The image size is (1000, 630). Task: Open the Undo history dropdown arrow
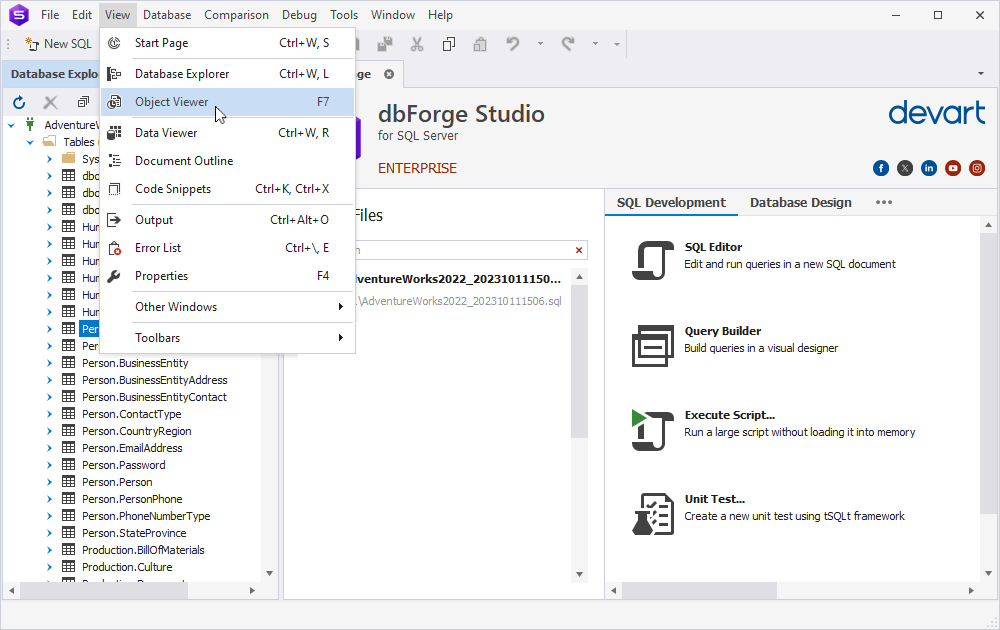point(540,44)
